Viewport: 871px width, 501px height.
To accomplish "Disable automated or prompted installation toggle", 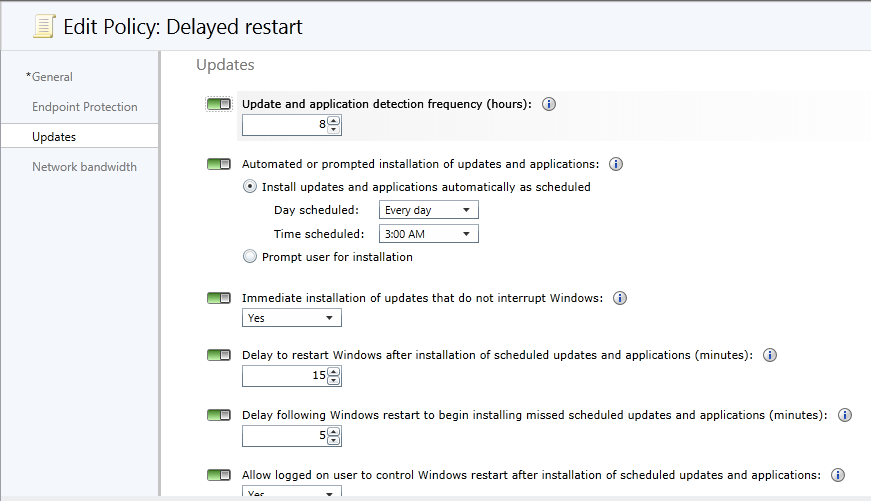I will pos(219,164).
